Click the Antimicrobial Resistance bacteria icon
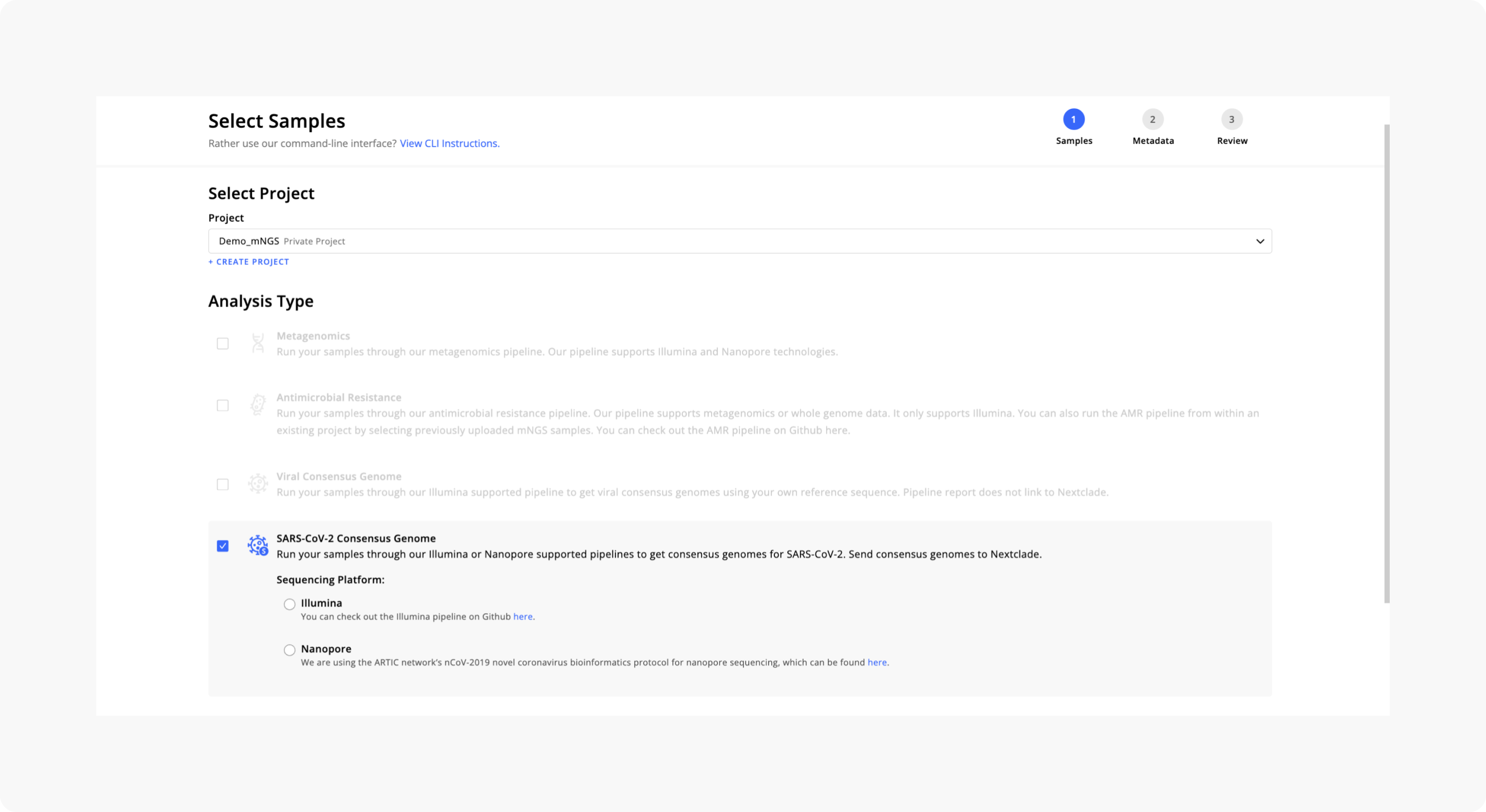 point(258,404)
